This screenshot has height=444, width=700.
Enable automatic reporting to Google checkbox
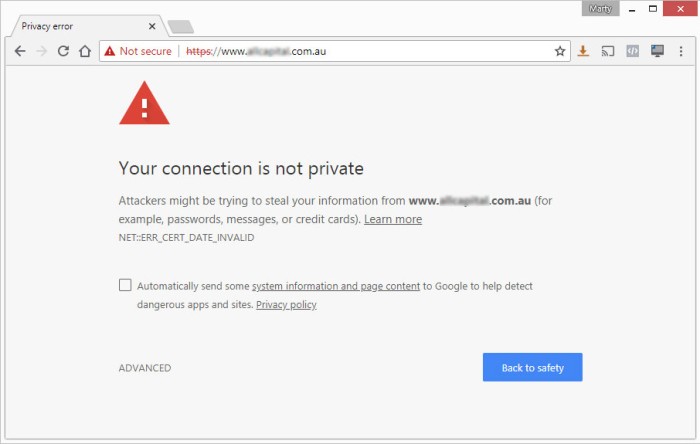click(125, 285)
